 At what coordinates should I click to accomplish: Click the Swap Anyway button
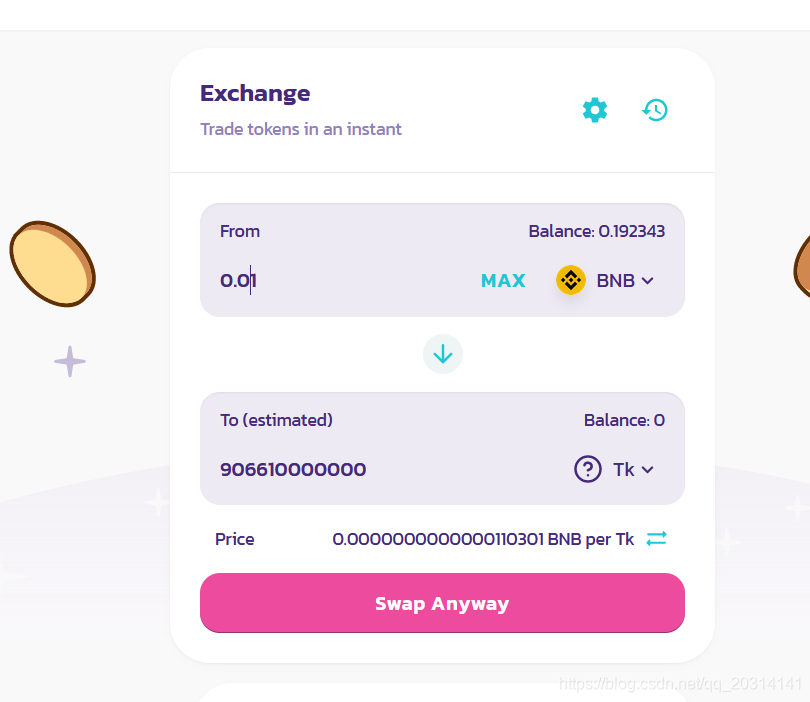point(442,603)
